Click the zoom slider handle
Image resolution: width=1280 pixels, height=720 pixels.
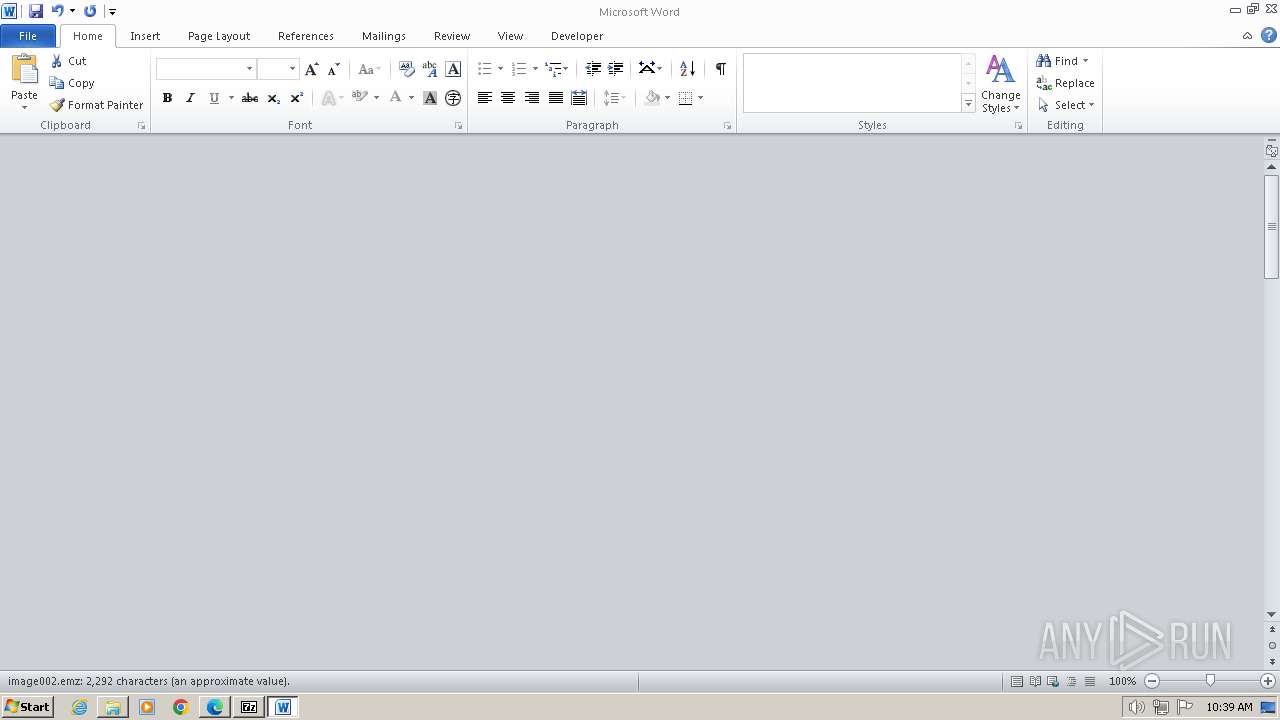(x=1210, y=681)
